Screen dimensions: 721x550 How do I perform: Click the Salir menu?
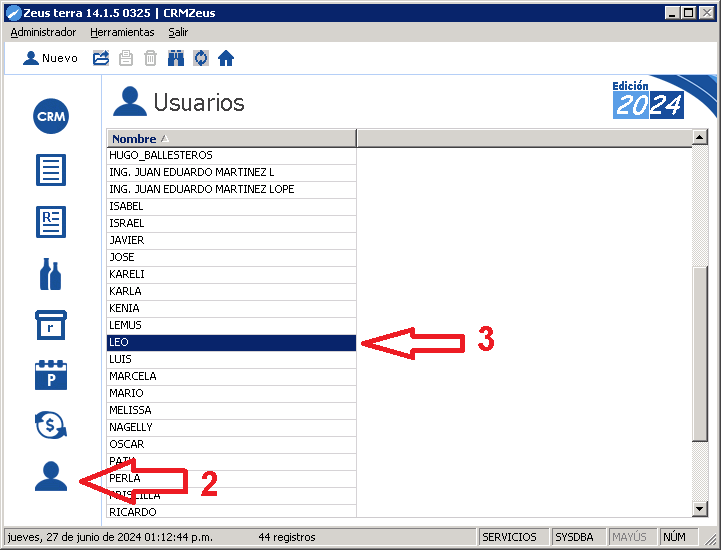[x=178, y=32]
